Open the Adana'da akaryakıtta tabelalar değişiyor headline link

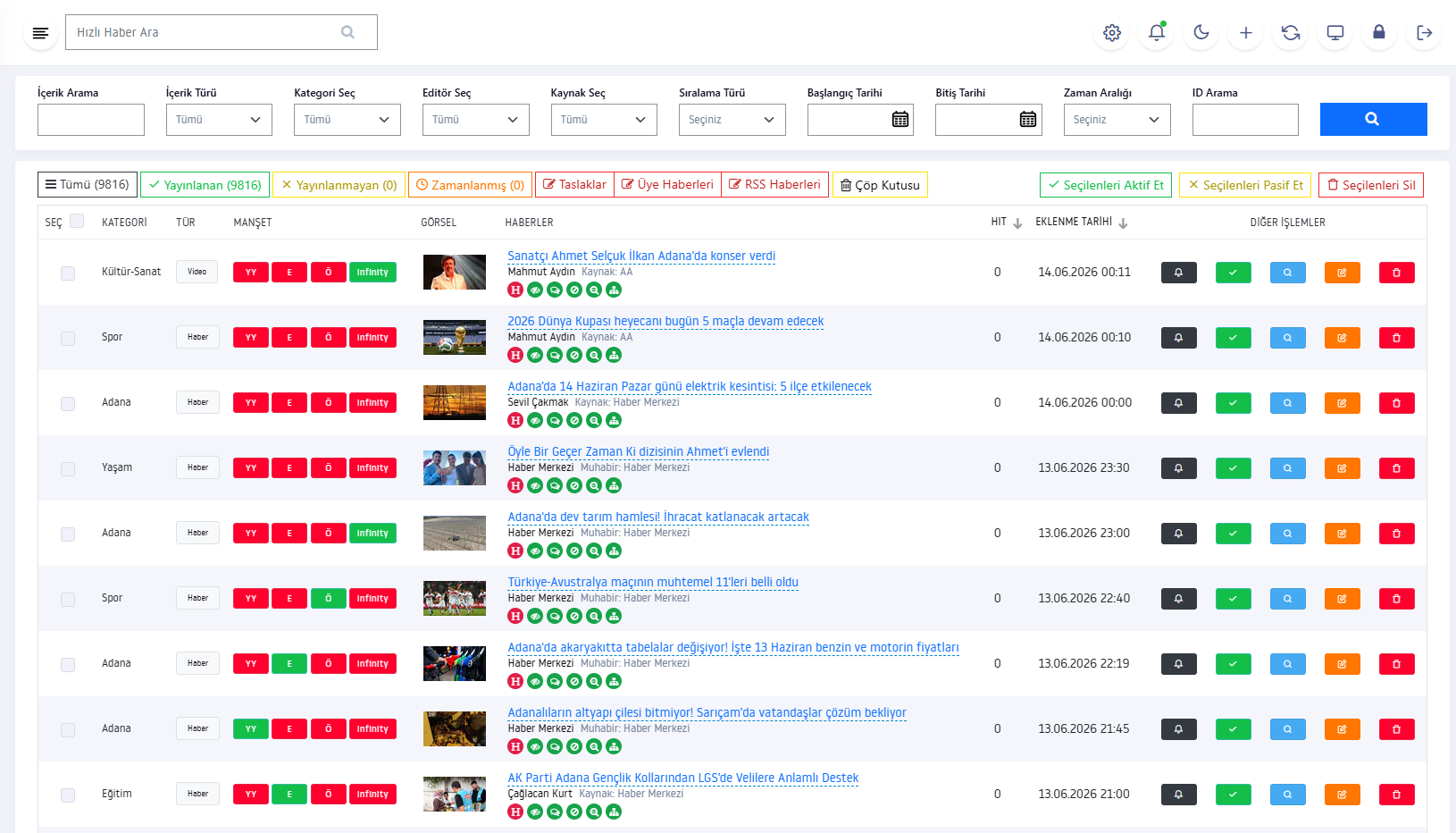pos(733,648)
